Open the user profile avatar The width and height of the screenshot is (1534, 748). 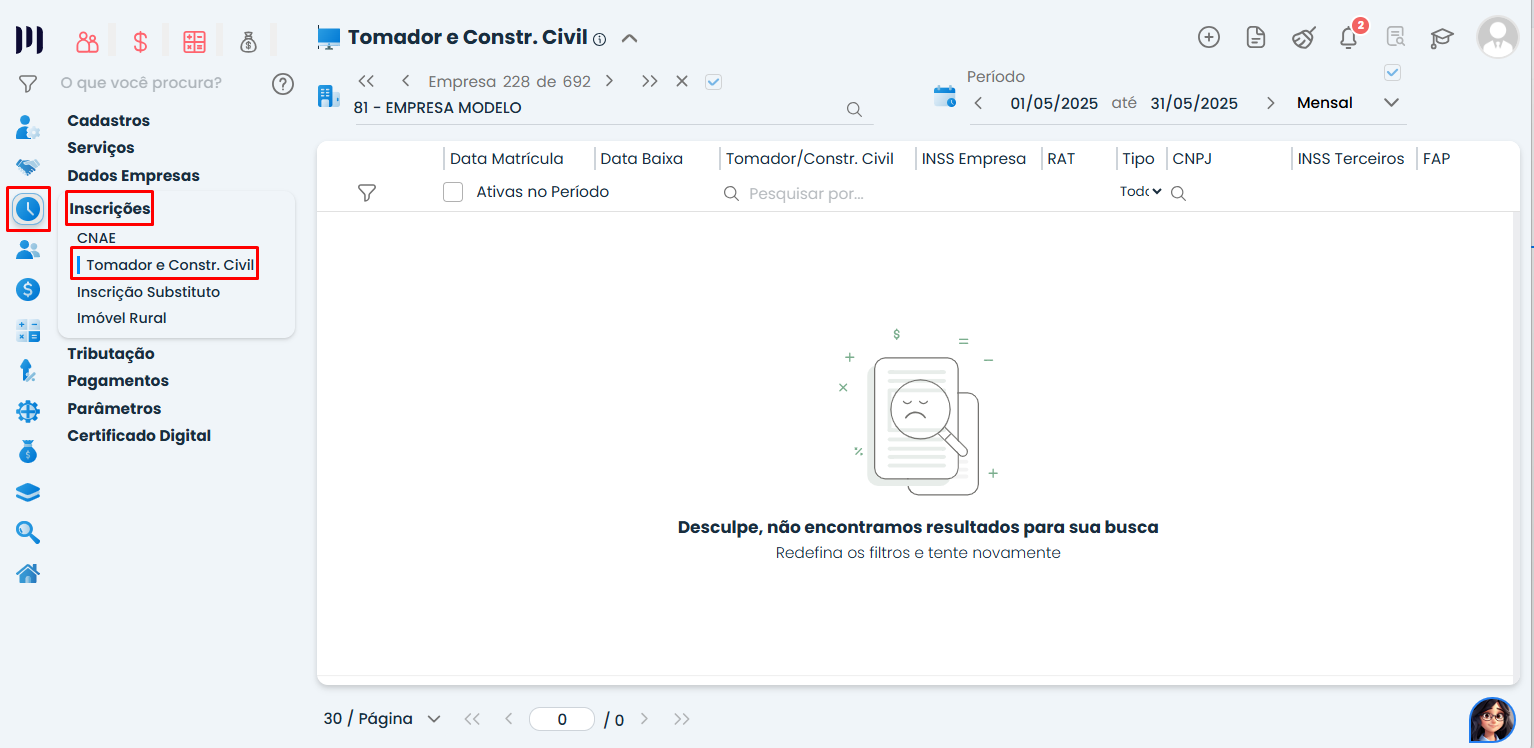(x=1497, y=37)
